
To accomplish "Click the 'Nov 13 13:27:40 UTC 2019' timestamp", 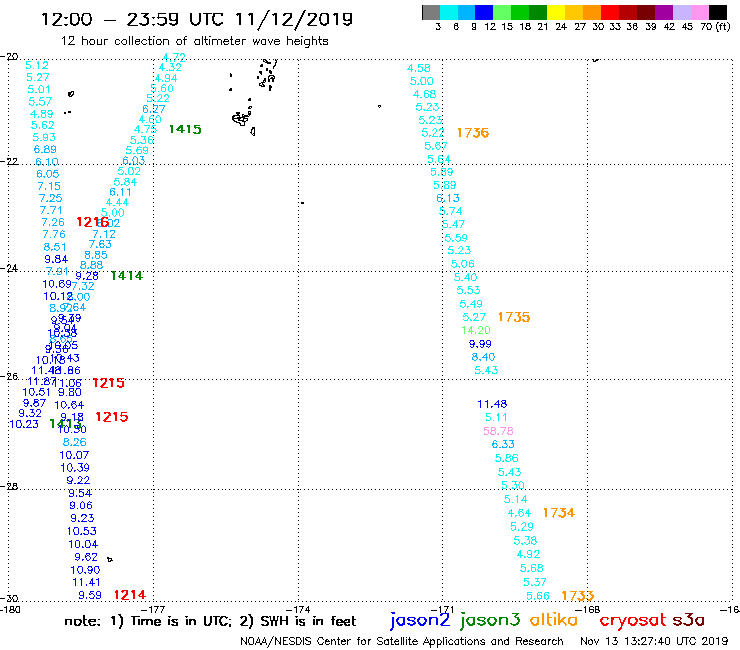I will pyautogui.click(x=654, y=642).
